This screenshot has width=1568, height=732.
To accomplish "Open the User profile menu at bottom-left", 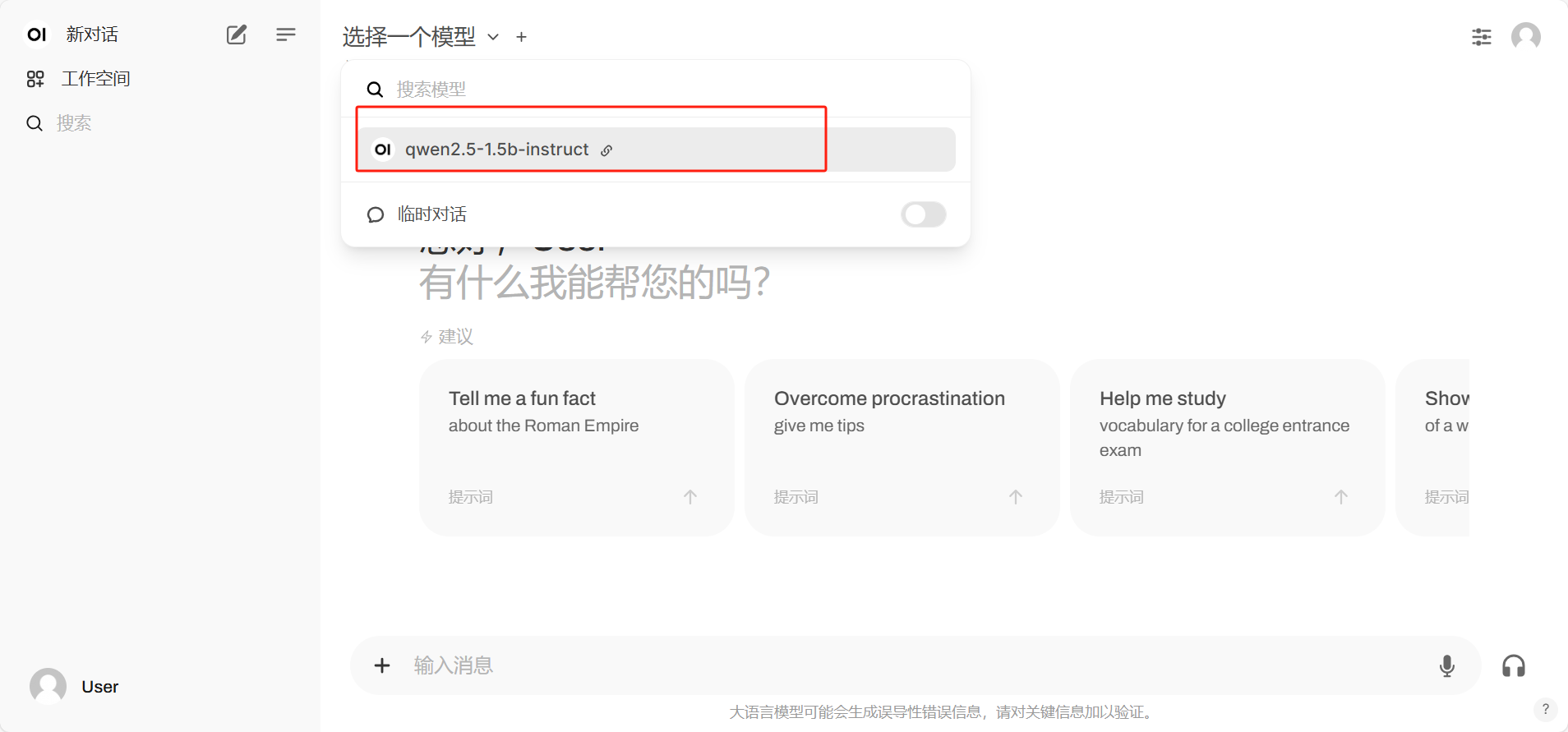I will (76, 686).
